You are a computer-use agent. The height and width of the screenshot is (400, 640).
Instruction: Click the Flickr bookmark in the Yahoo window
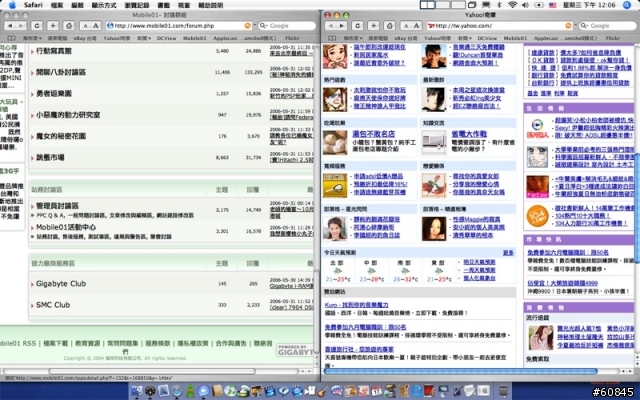coord(613,38)
